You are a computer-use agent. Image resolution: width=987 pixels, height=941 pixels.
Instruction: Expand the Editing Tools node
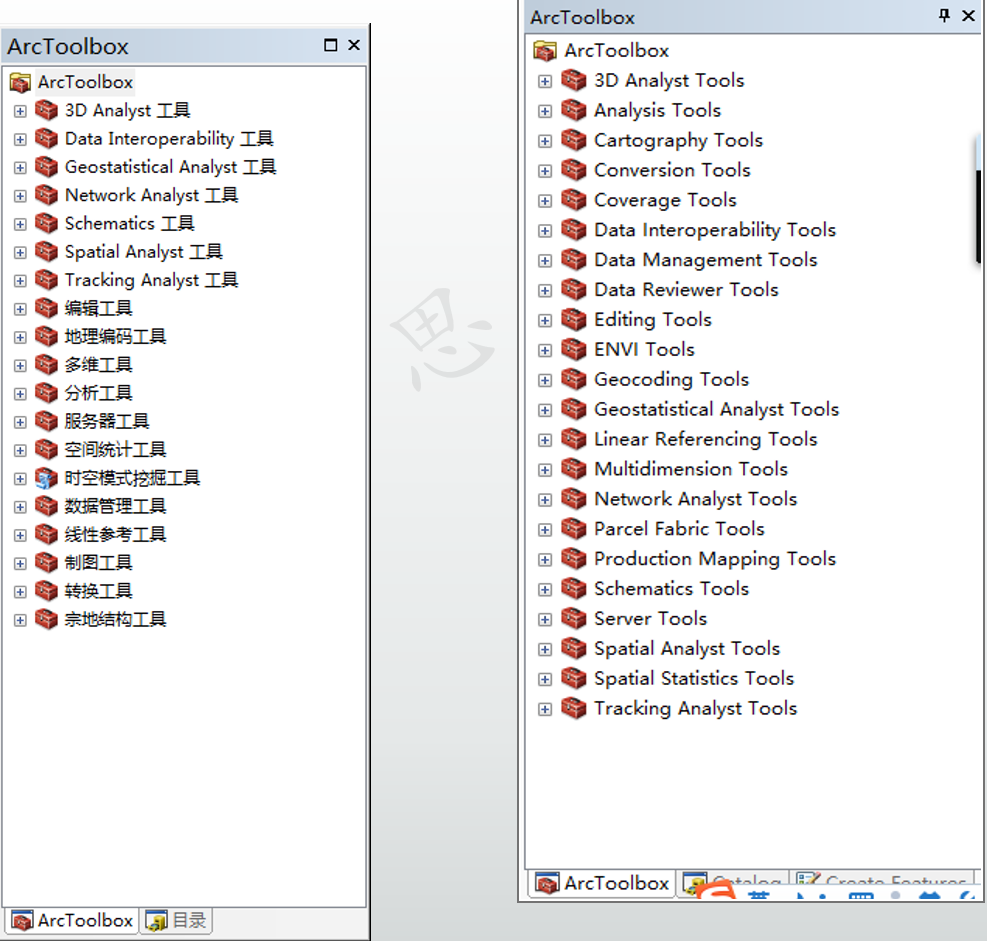pos(545,320)
